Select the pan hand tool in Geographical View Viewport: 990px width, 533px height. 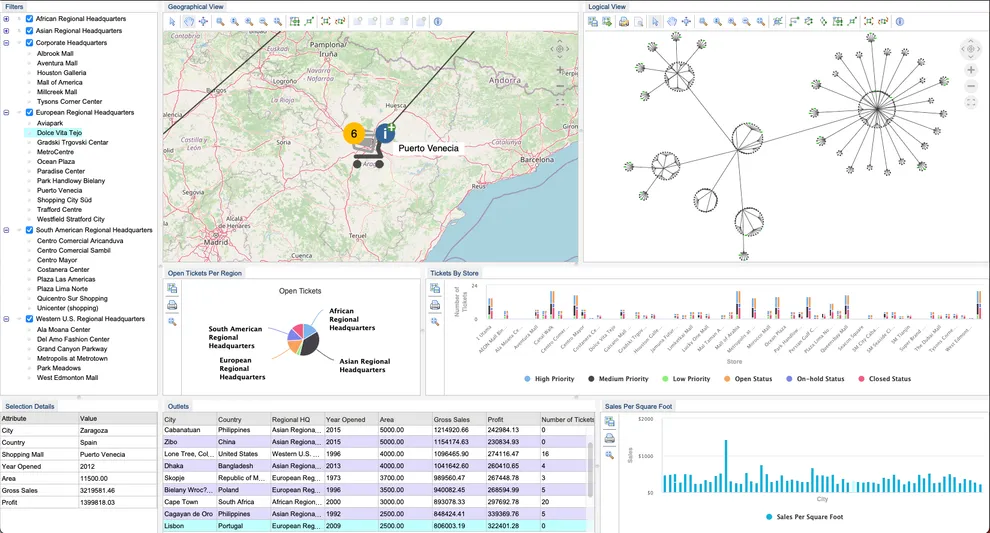click(187, 21)
